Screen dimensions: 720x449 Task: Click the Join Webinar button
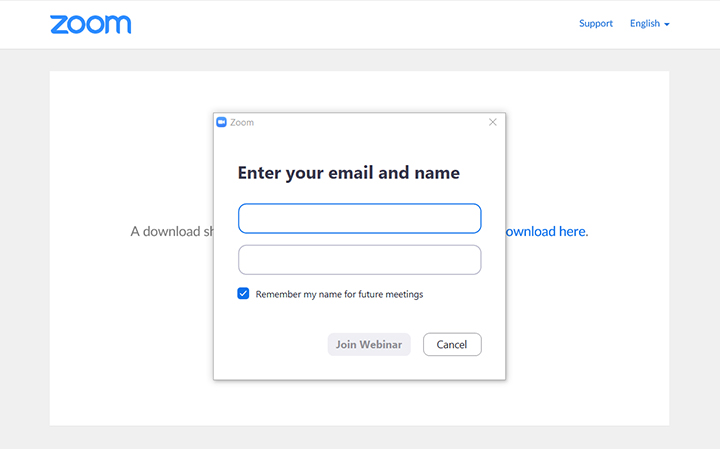click(369, 344)
